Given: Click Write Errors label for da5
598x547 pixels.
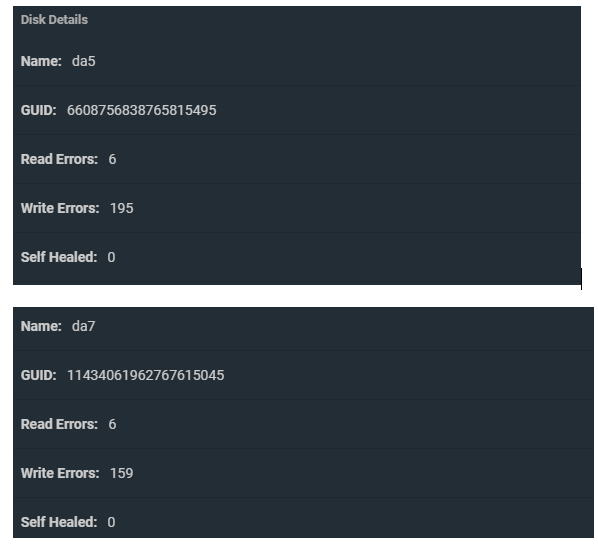Looking at the screenshot, I should [60, 208].
